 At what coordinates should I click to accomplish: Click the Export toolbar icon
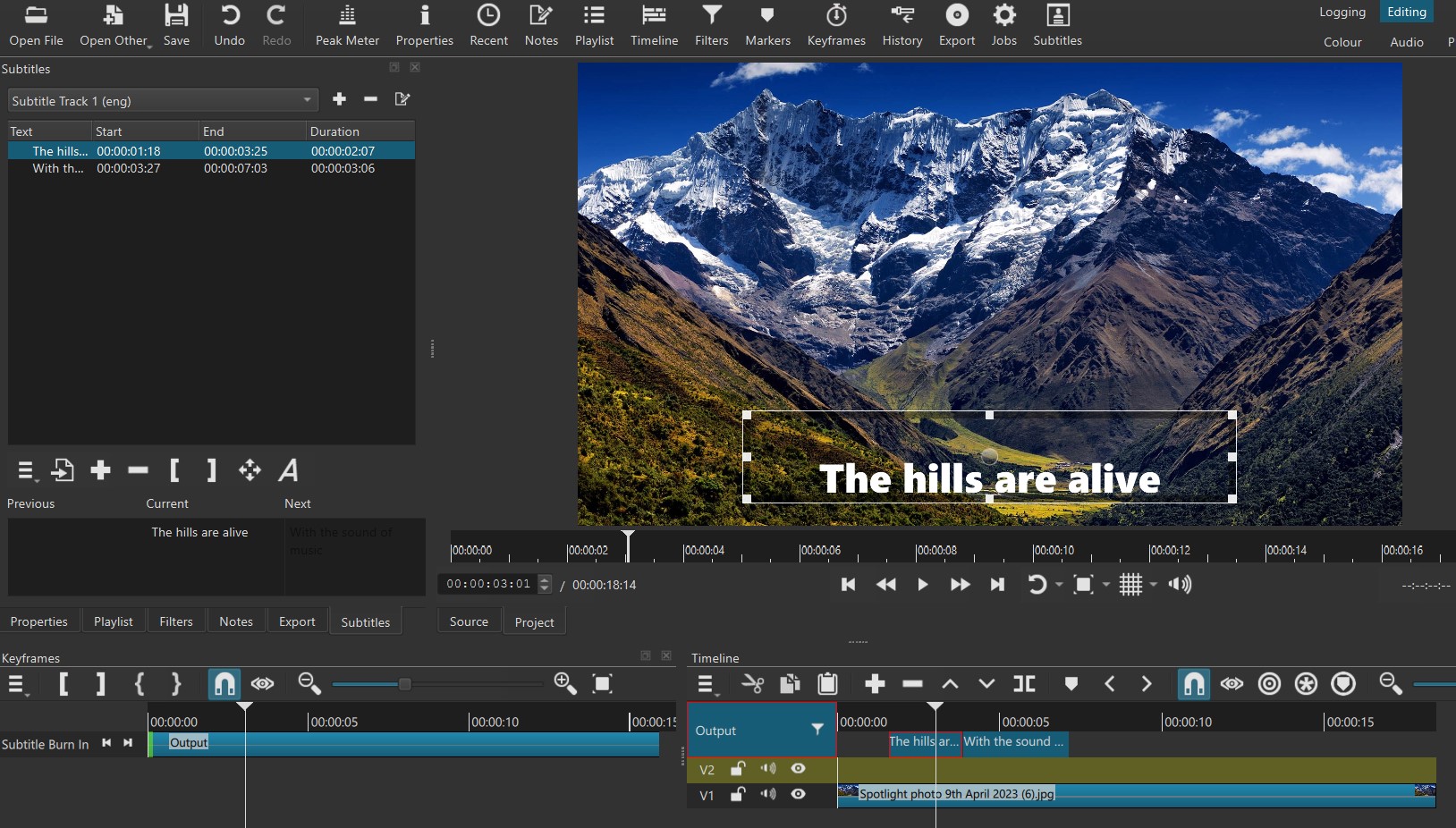tap(957, 26)
